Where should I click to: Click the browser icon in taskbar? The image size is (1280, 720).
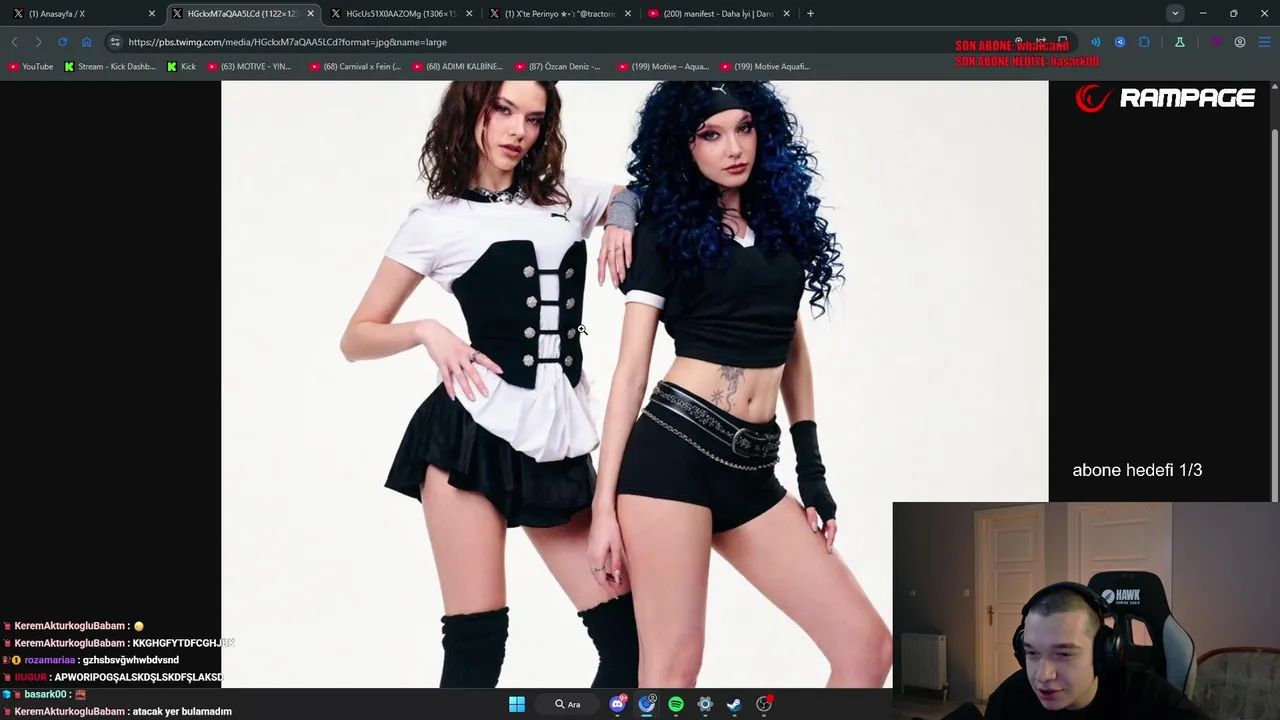click(647, 704)
